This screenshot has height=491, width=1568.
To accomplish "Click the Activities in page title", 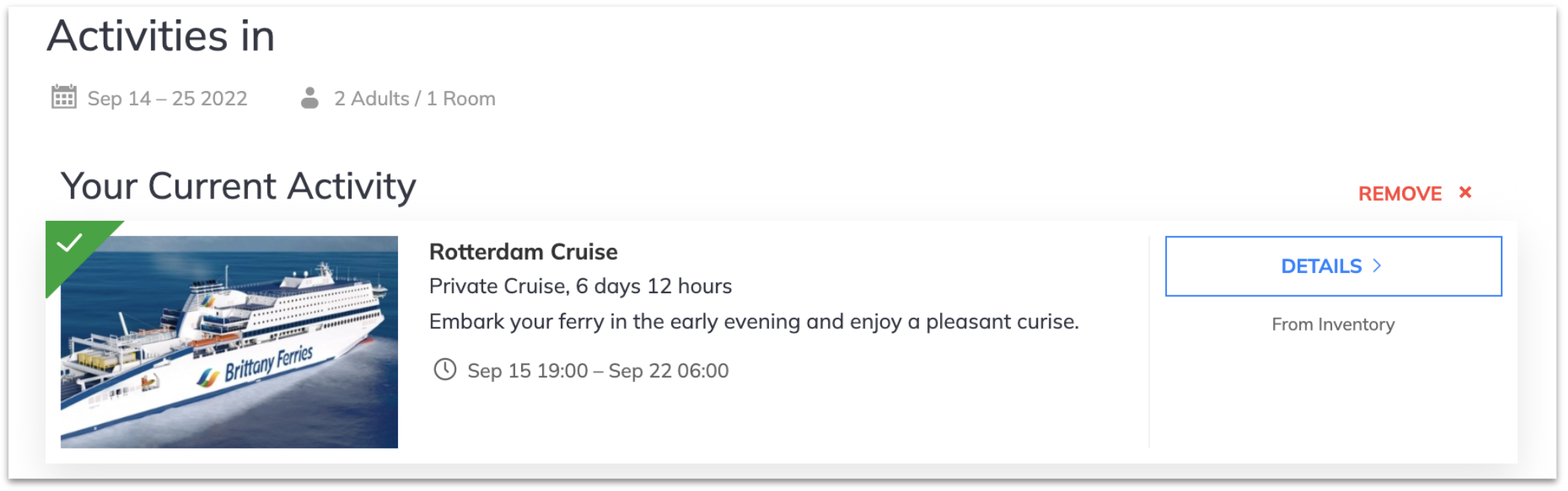I will click(x=161, y=36).
